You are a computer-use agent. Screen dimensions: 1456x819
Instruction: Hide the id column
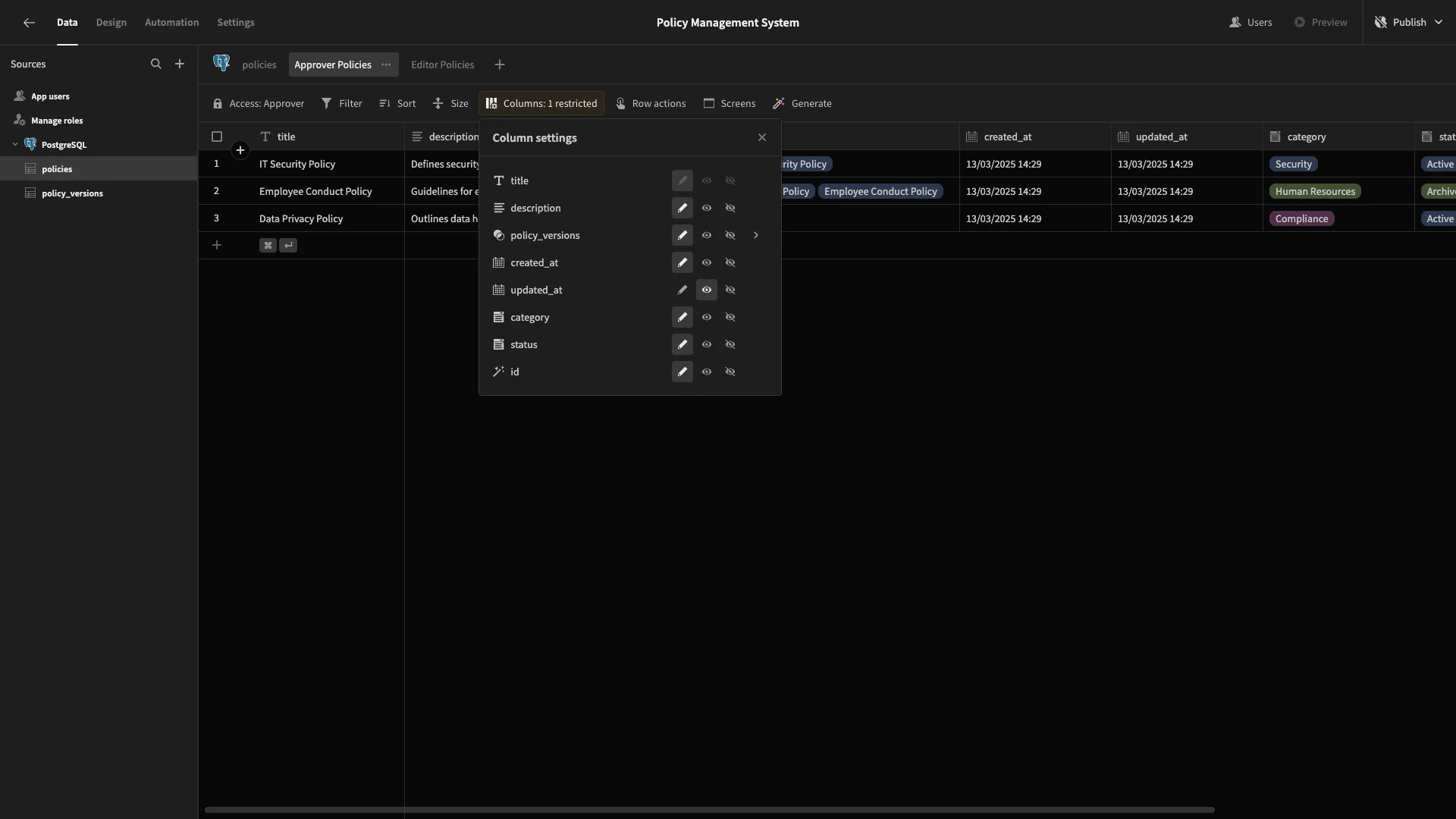(730, 372)
